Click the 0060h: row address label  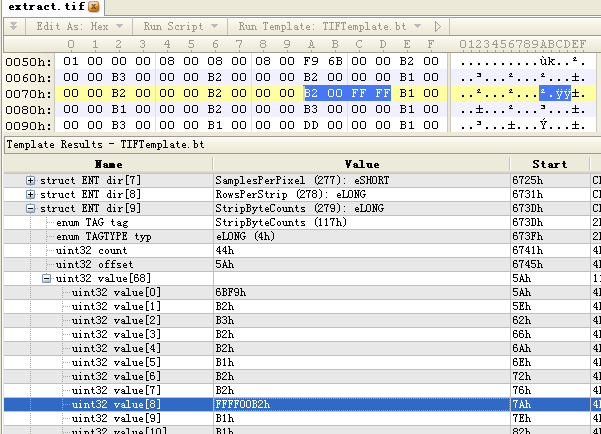pos(28,78)
